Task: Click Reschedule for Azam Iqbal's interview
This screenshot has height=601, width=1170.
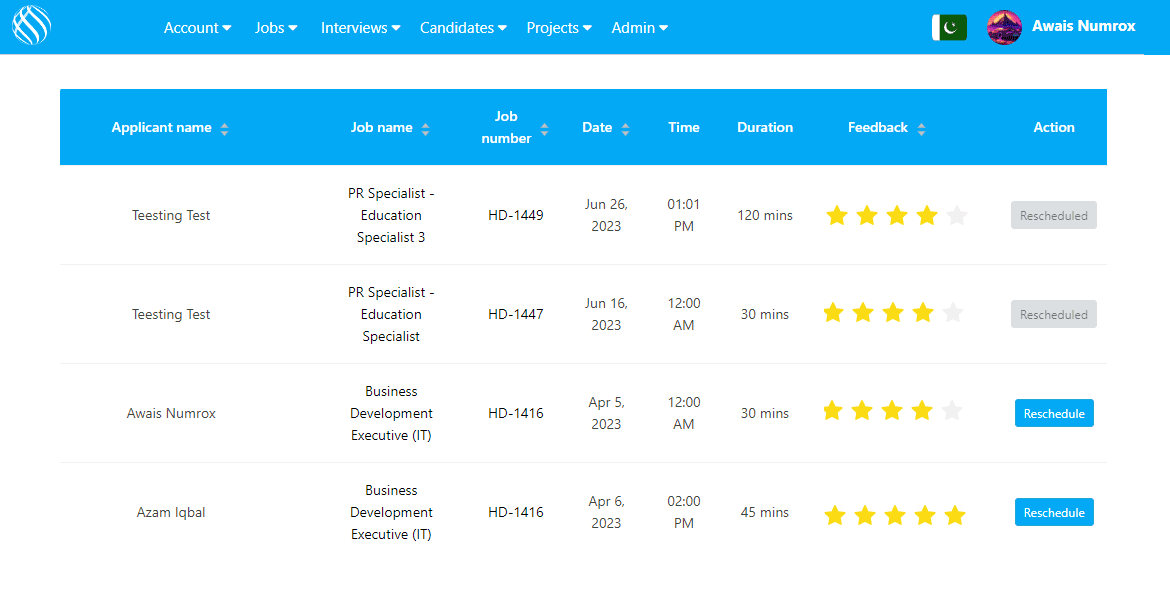Action: [1054, 511]
